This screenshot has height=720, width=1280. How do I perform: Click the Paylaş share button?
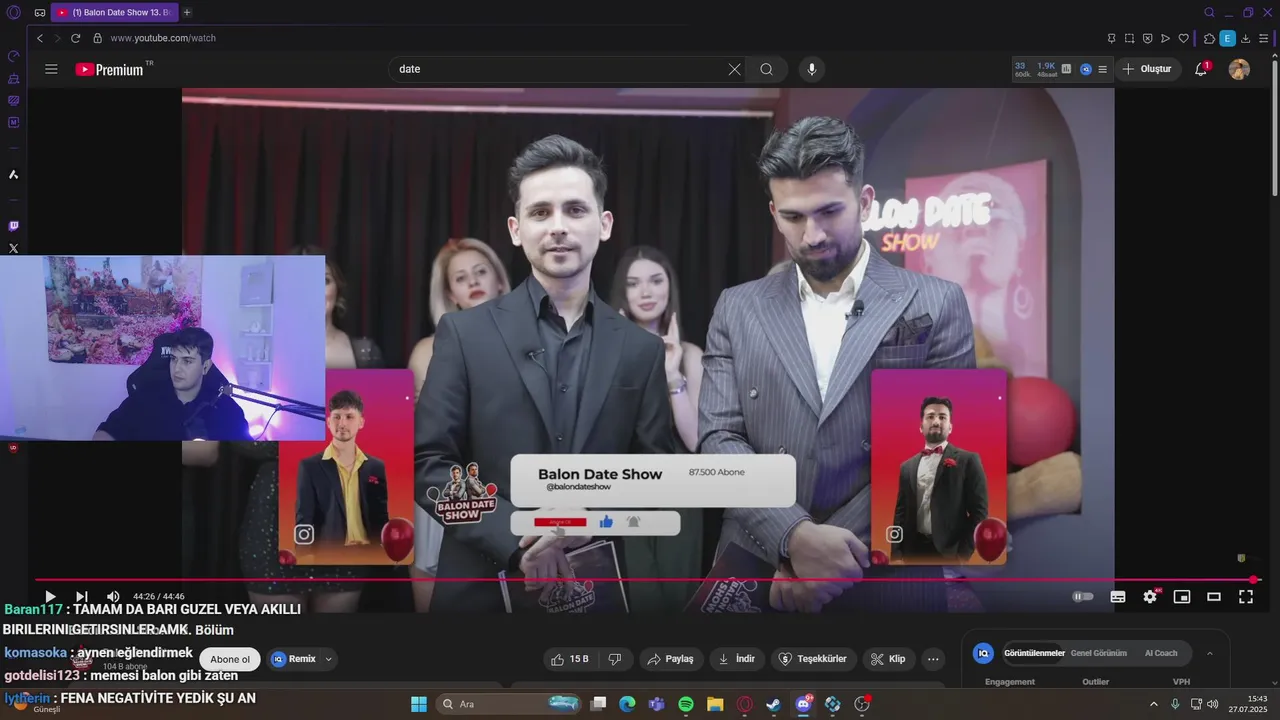click(670, 659)
